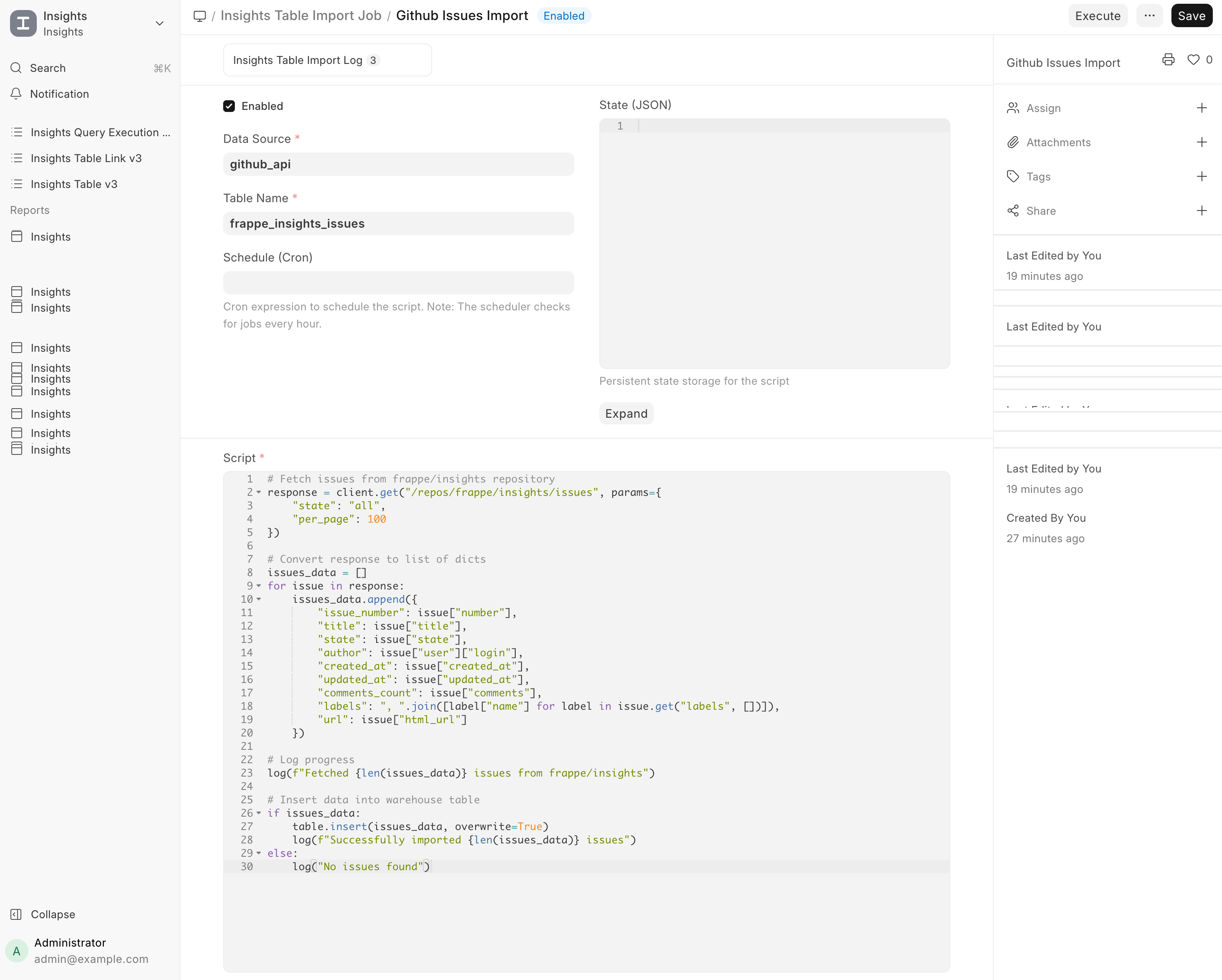
Task: Click the plus icon next to Assign
Action: (x=1202, y=108)
